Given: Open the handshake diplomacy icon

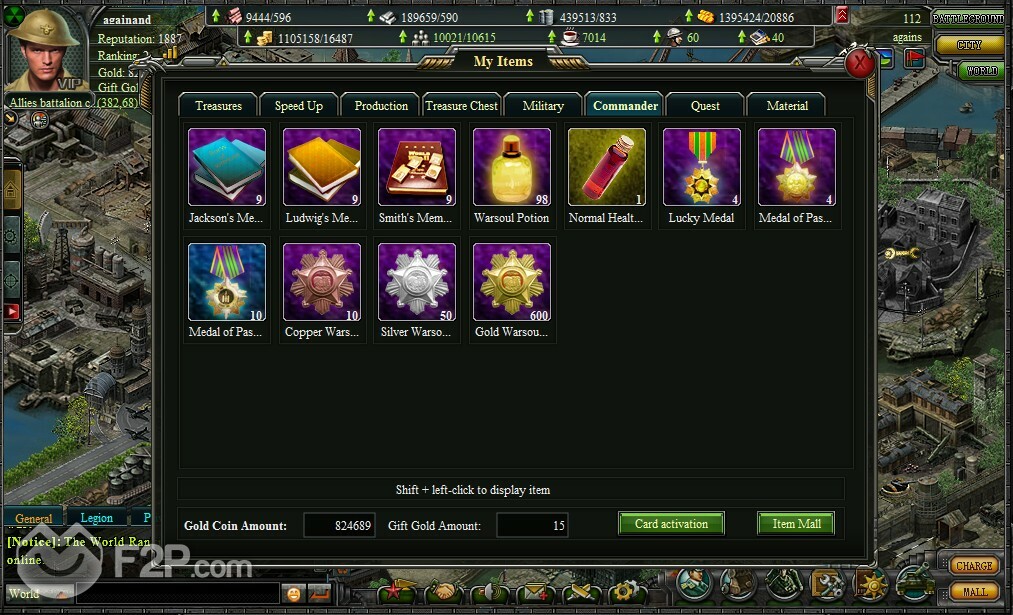Looking at the screenshot, I should (444, 592).
